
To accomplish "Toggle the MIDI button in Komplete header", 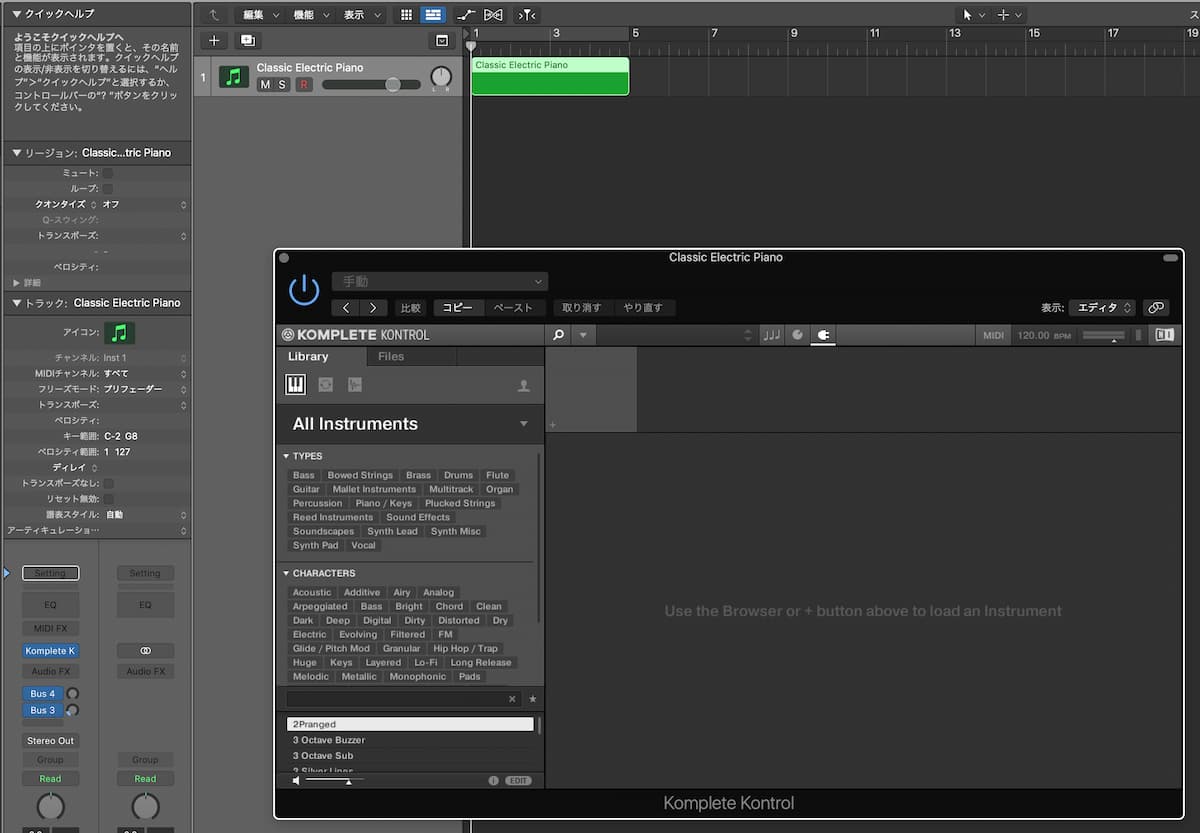I will click(x=993, y=335).
